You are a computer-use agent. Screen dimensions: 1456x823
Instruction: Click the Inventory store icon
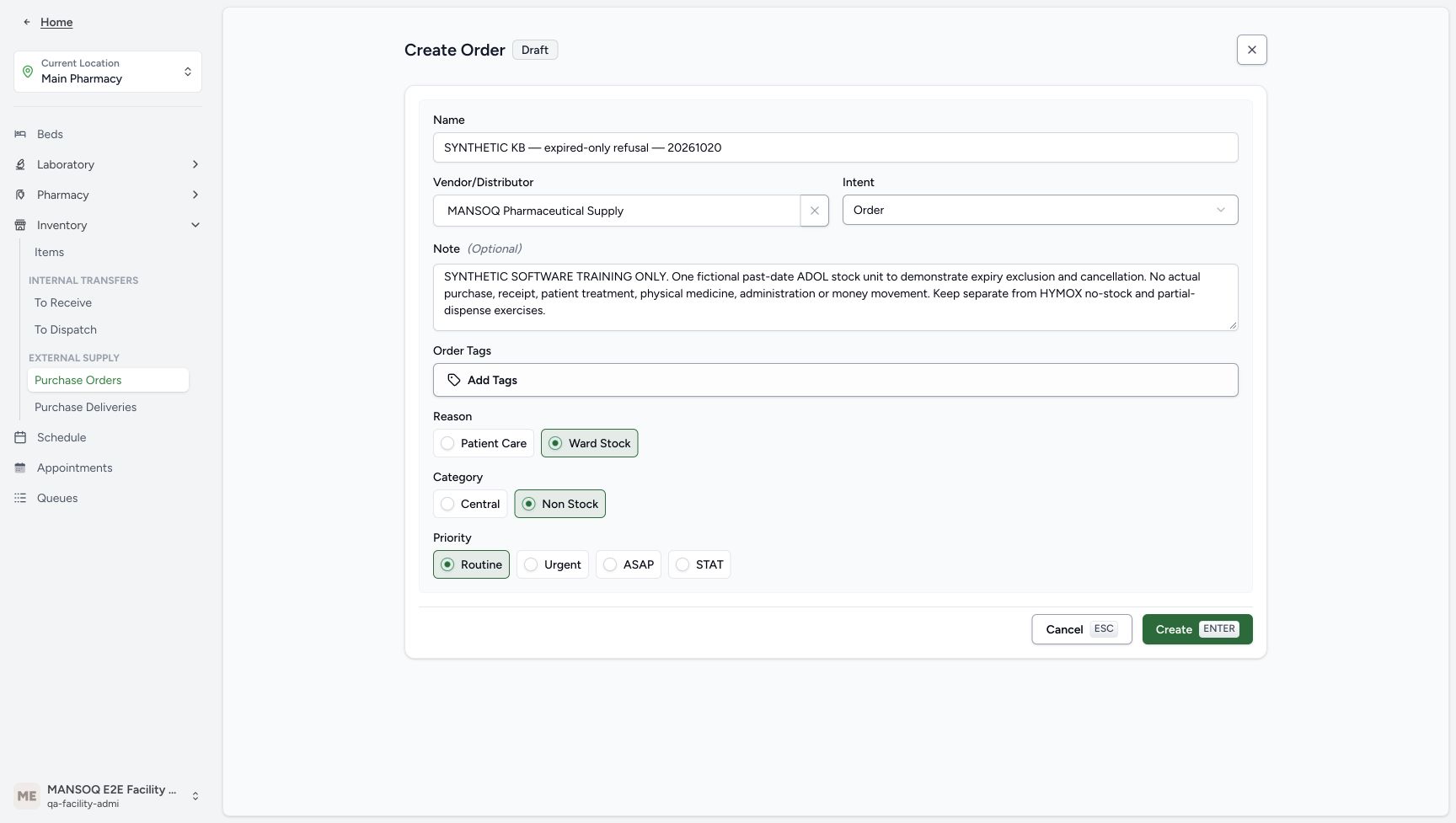20,225
